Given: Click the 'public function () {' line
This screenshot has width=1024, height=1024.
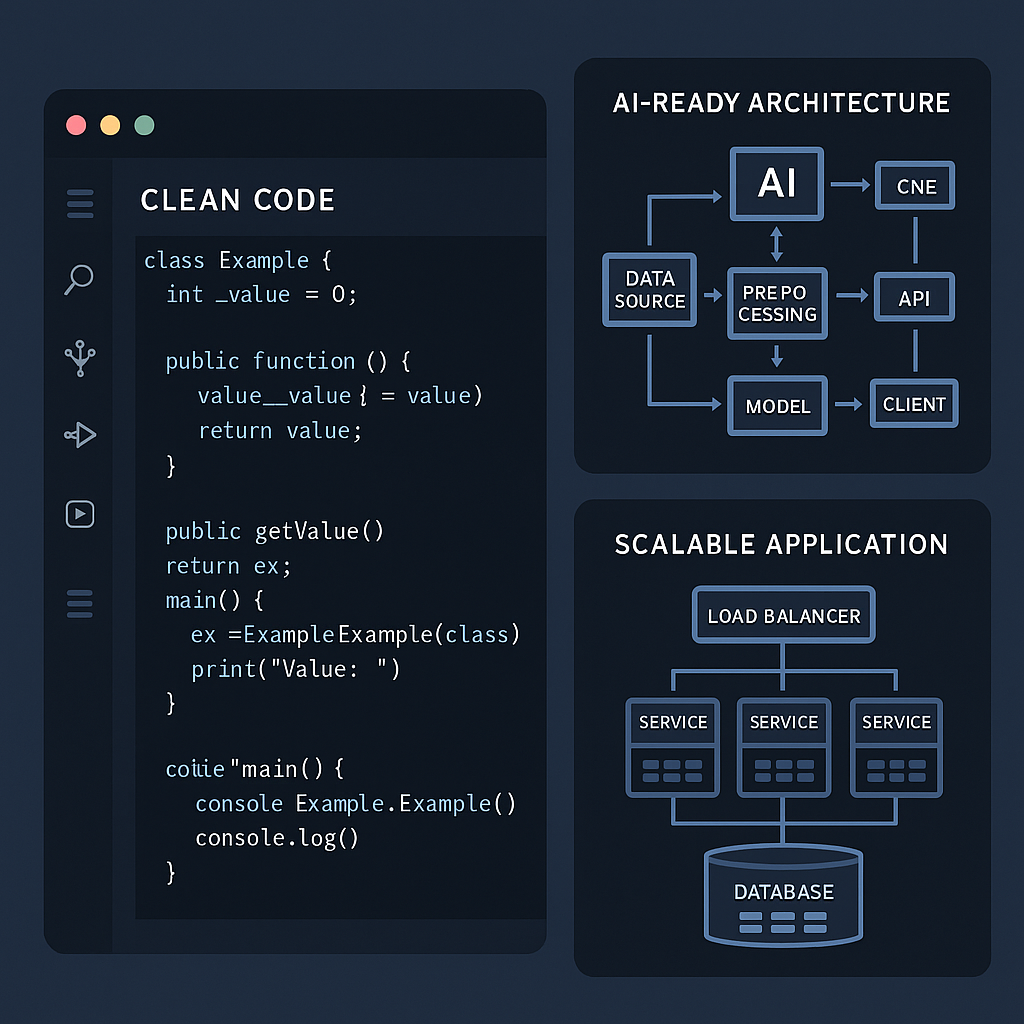Looking at the screenshot, I should (288, 361).
